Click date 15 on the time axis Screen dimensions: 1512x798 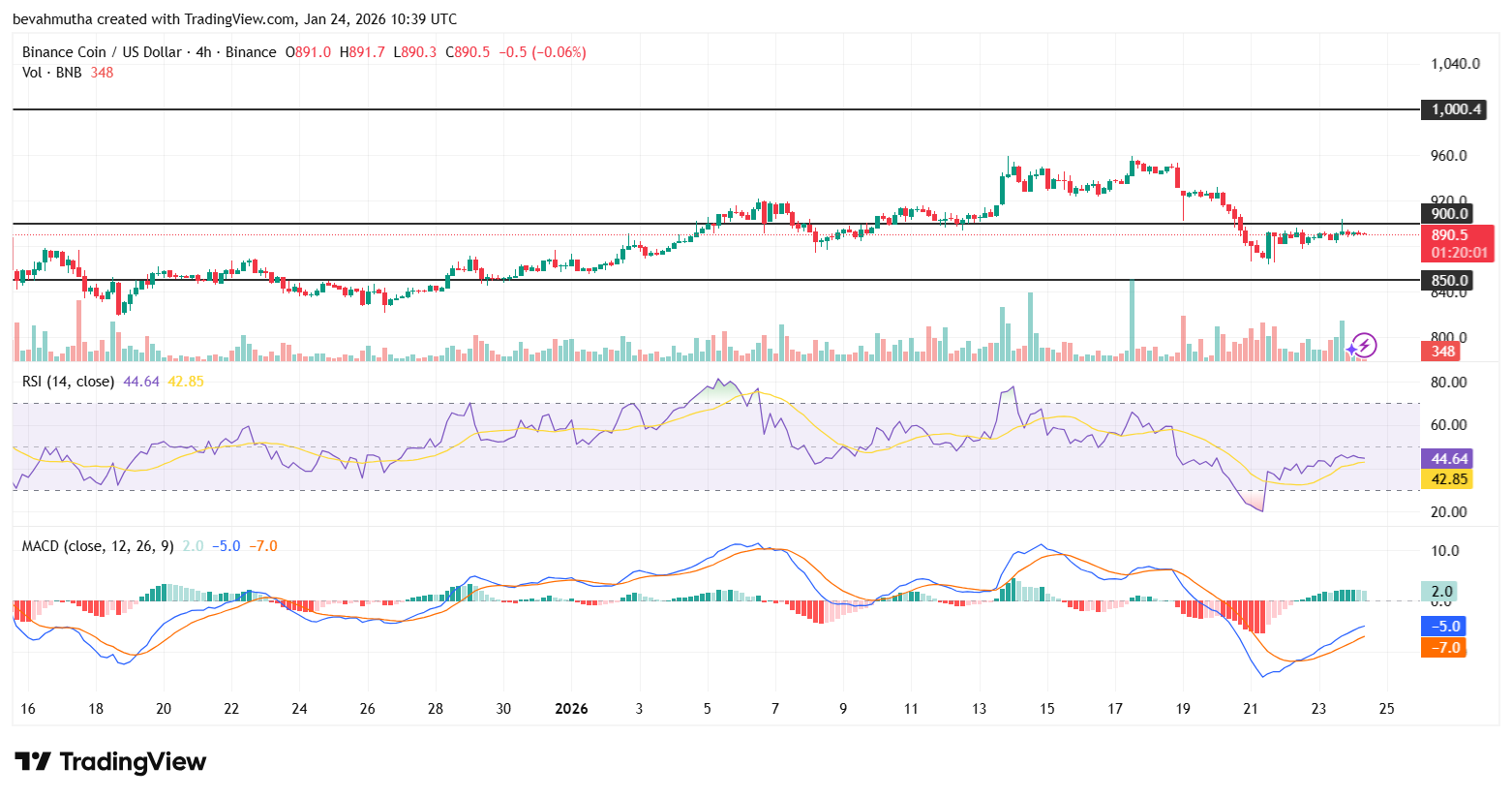pyautogui.click(x=1047, y=709)
